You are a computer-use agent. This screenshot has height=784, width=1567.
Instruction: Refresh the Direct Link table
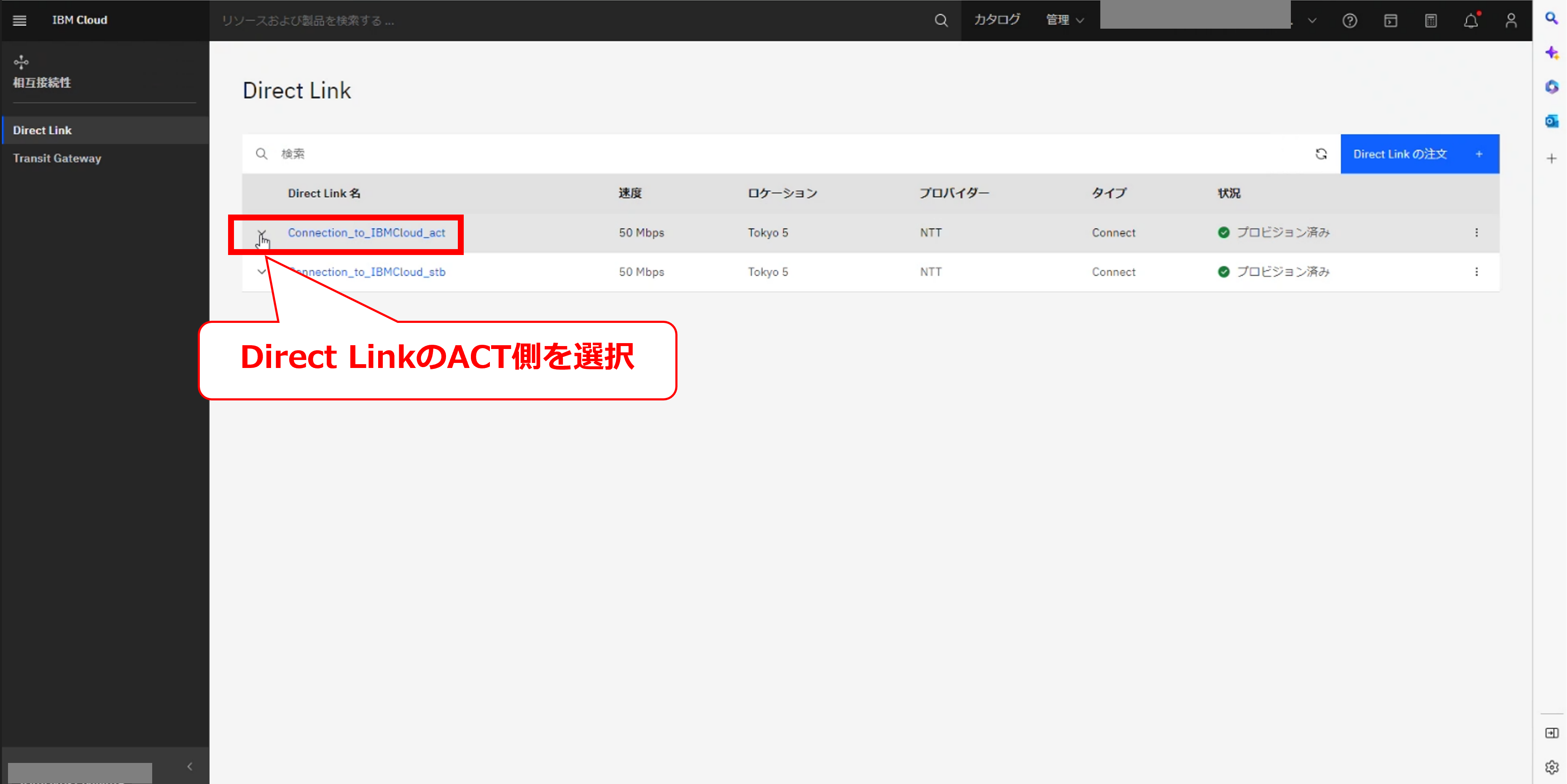(x=1321, y=154)
